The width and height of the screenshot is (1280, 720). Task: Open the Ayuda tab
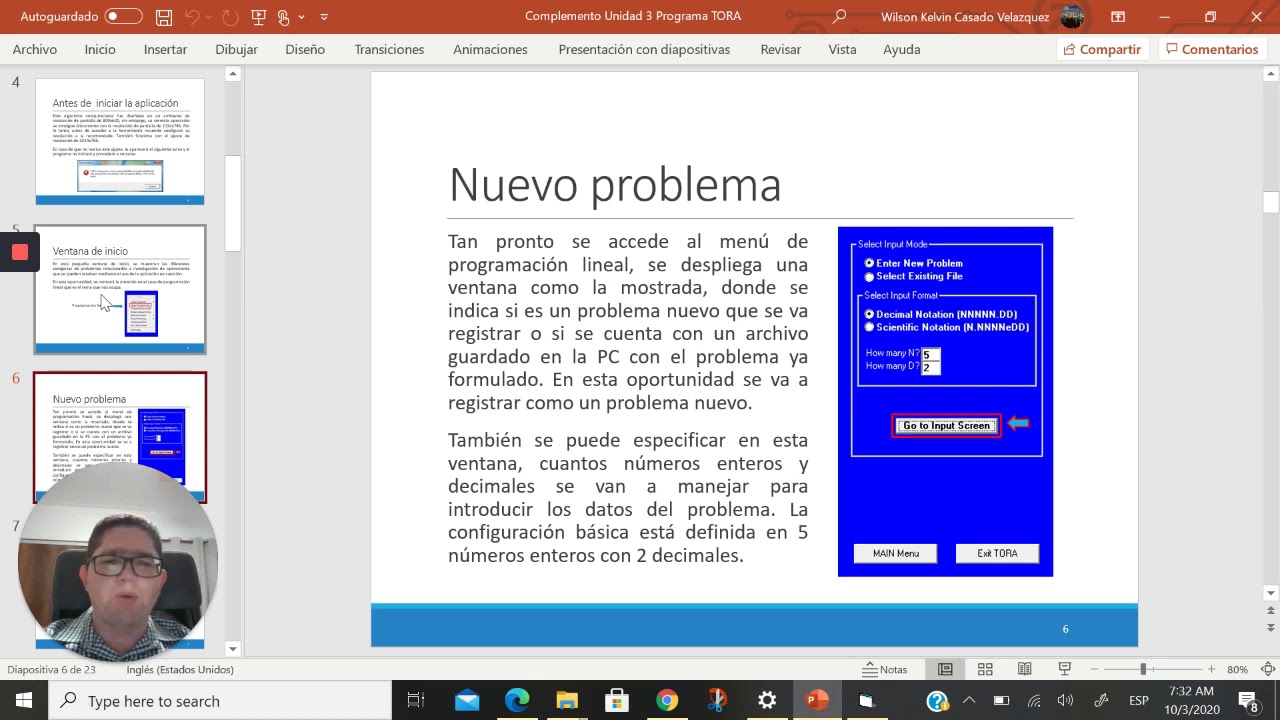[x=901, y=49]
